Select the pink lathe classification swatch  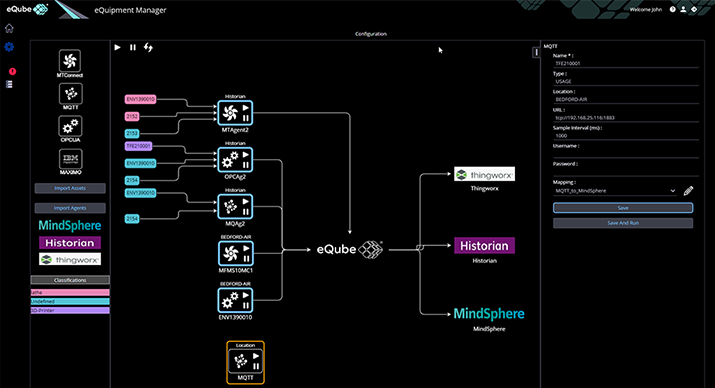point(70,292)
